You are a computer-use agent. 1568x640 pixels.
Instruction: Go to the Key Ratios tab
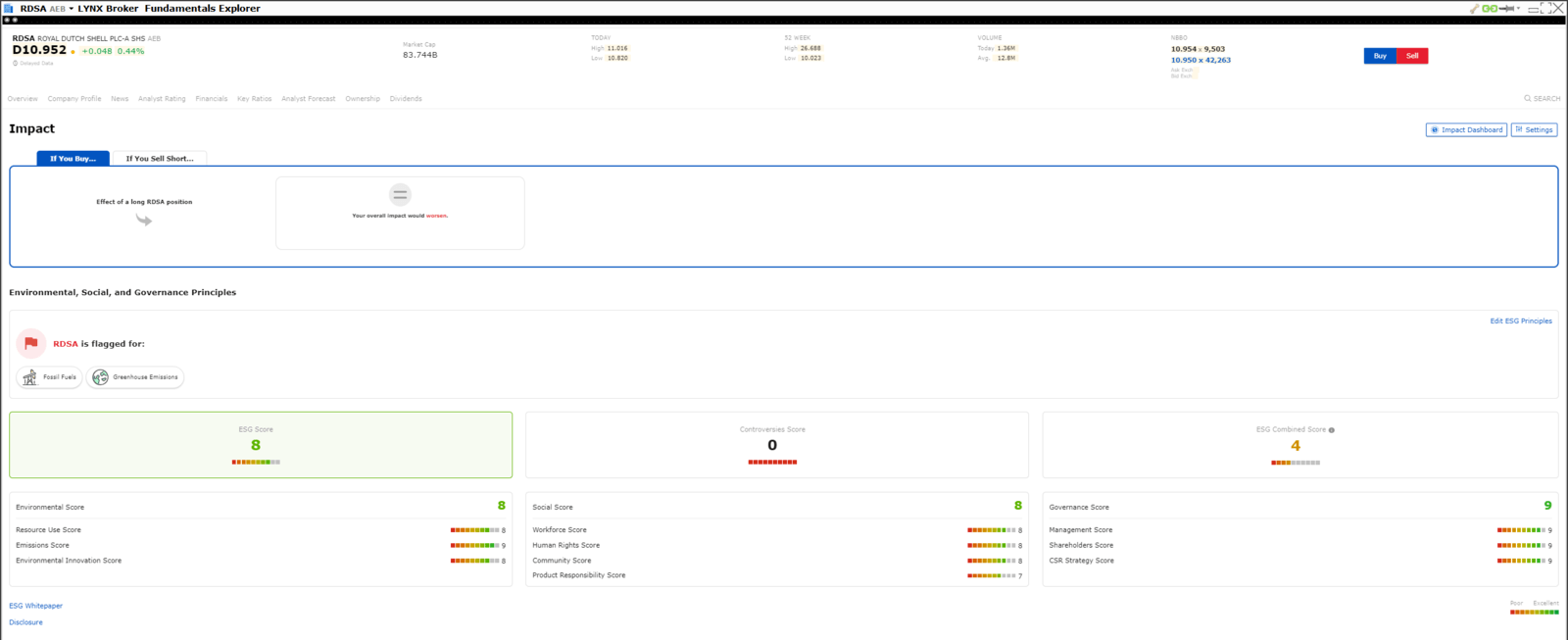tap(255, 98)
